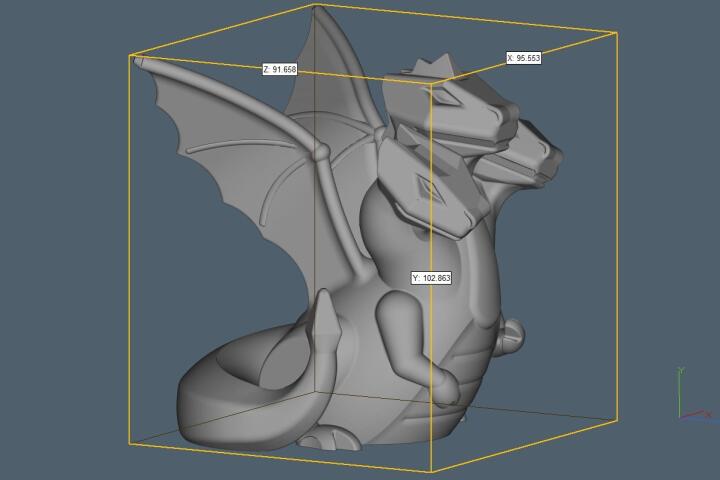This screenshot has width=720, height=480.
Task: Click the Z: 91.658 dimension label
Action: click(x=280, y=69)
